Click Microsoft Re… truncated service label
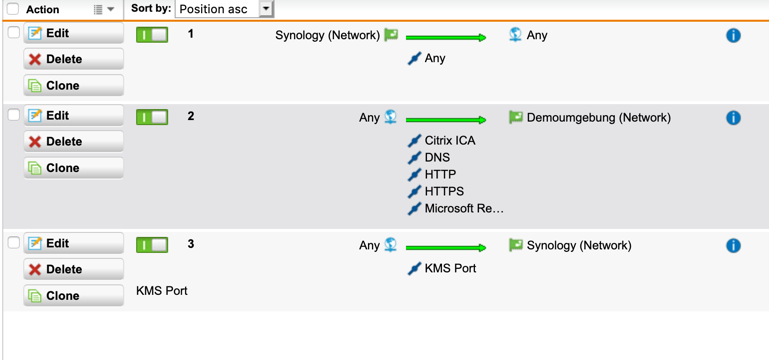 click(x=464, y=208)
